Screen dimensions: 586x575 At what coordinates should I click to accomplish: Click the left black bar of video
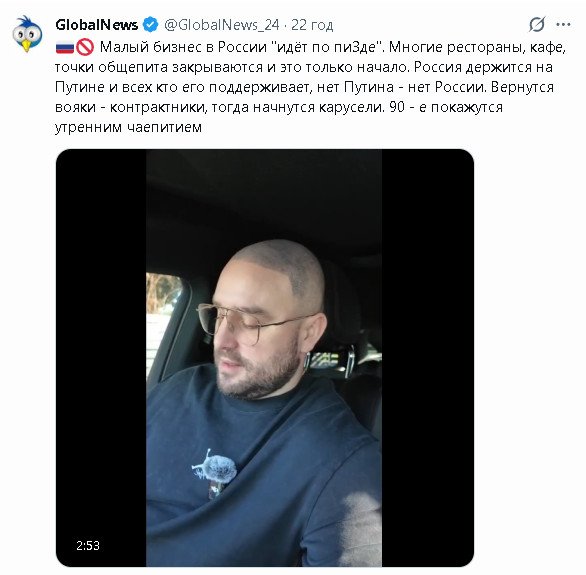(101, 358)
